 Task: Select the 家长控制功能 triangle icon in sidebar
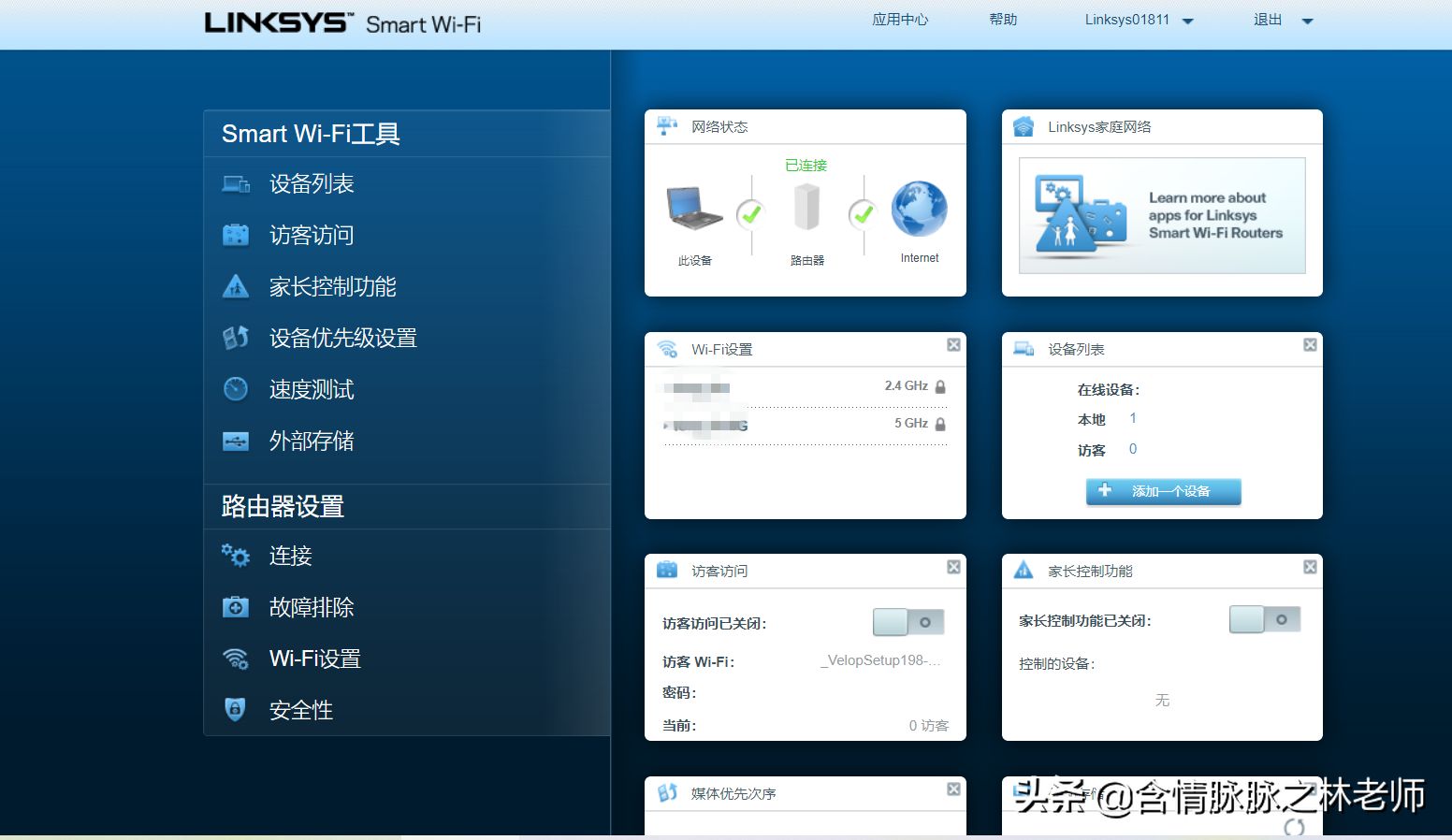[x=236, y=286]
